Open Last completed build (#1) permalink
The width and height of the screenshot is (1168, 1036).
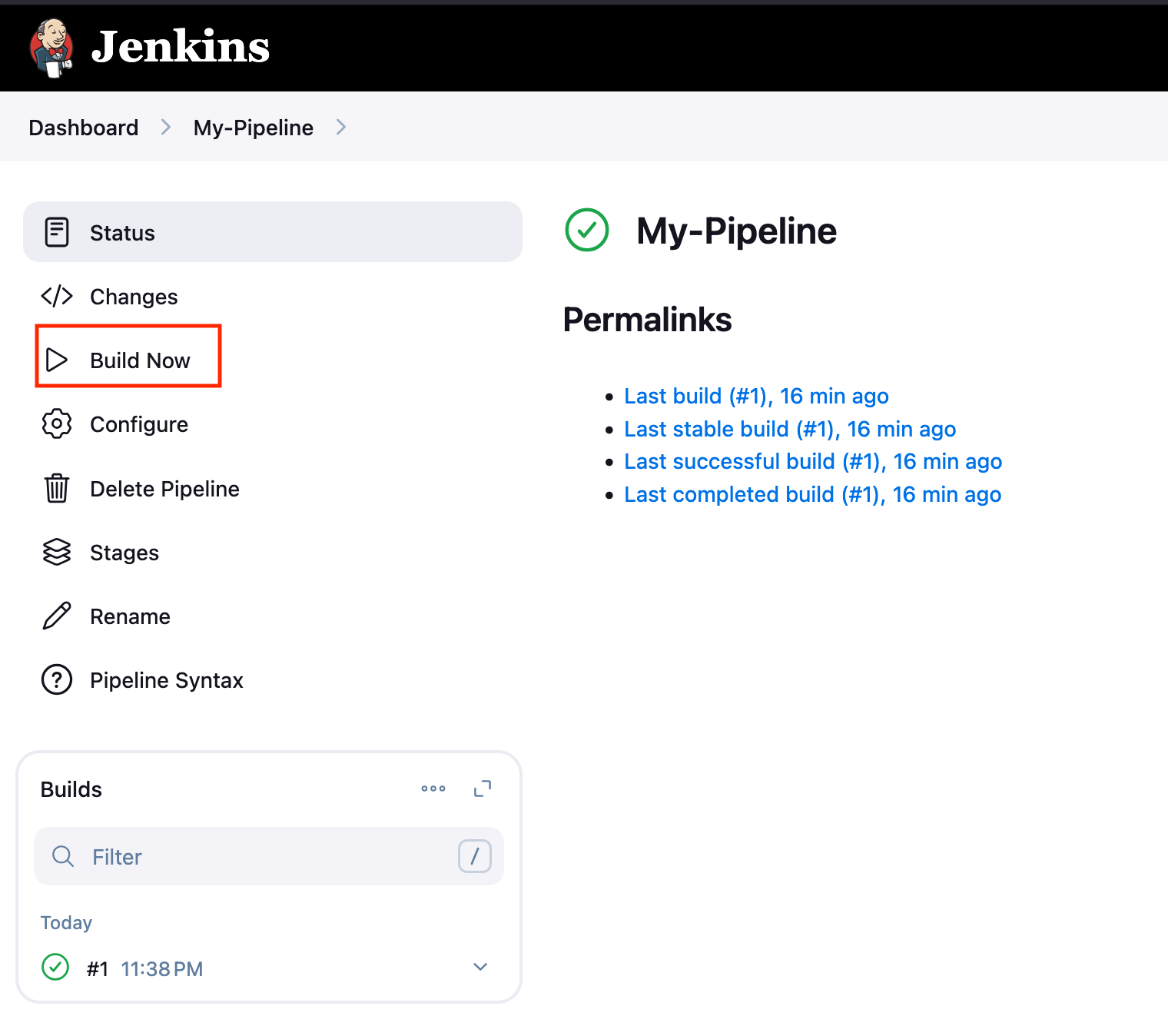tap(813, 494)
